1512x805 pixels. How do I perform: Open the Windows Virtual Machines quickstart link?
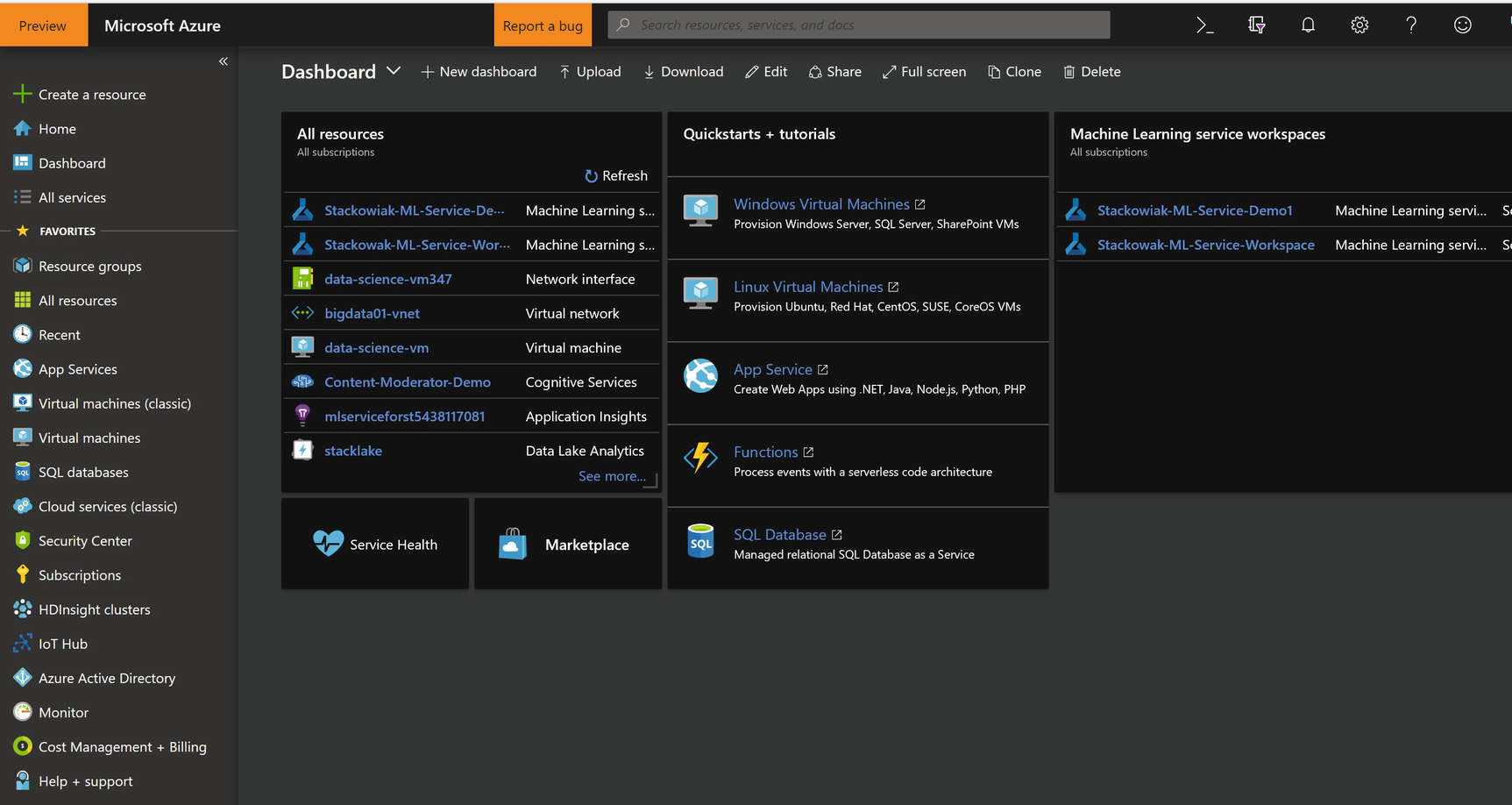pyautogui.click(x=821, y=204)
